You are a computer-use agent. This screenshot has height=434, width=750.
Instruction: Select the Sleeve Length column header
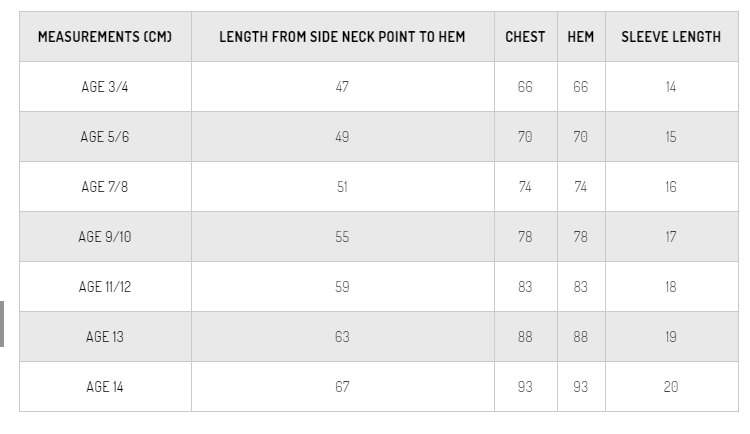pos(671,37)
